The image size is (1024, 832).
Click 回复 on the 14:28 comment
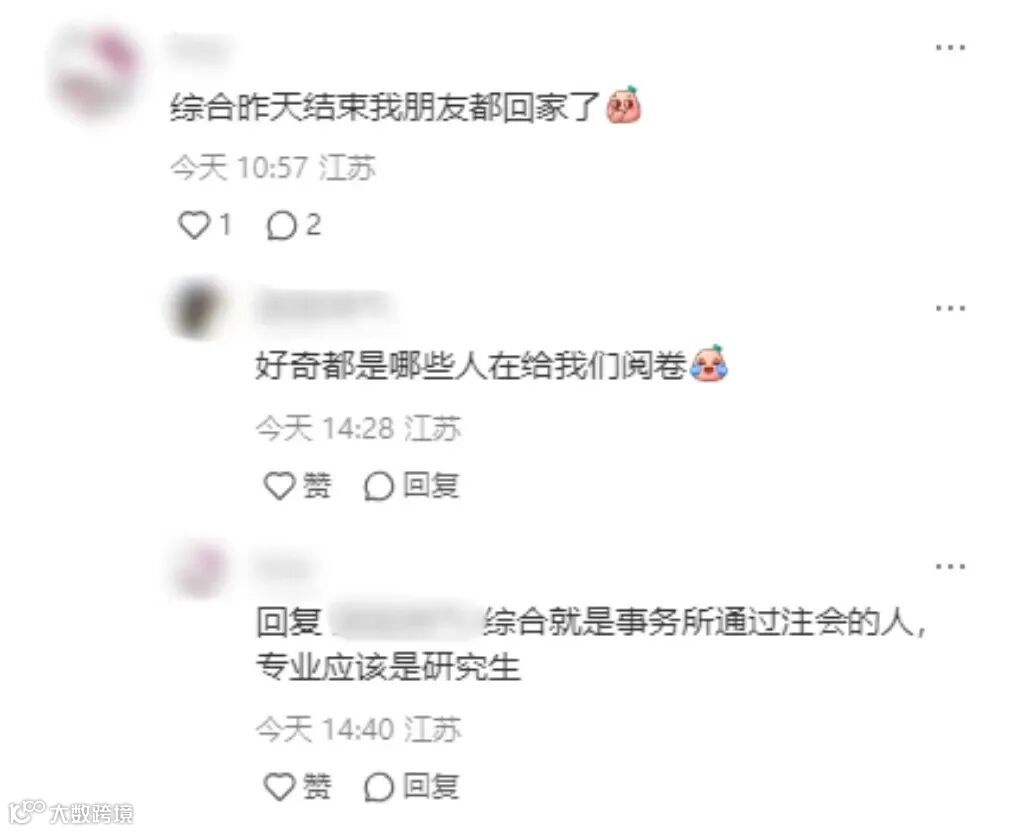[431, 486]
